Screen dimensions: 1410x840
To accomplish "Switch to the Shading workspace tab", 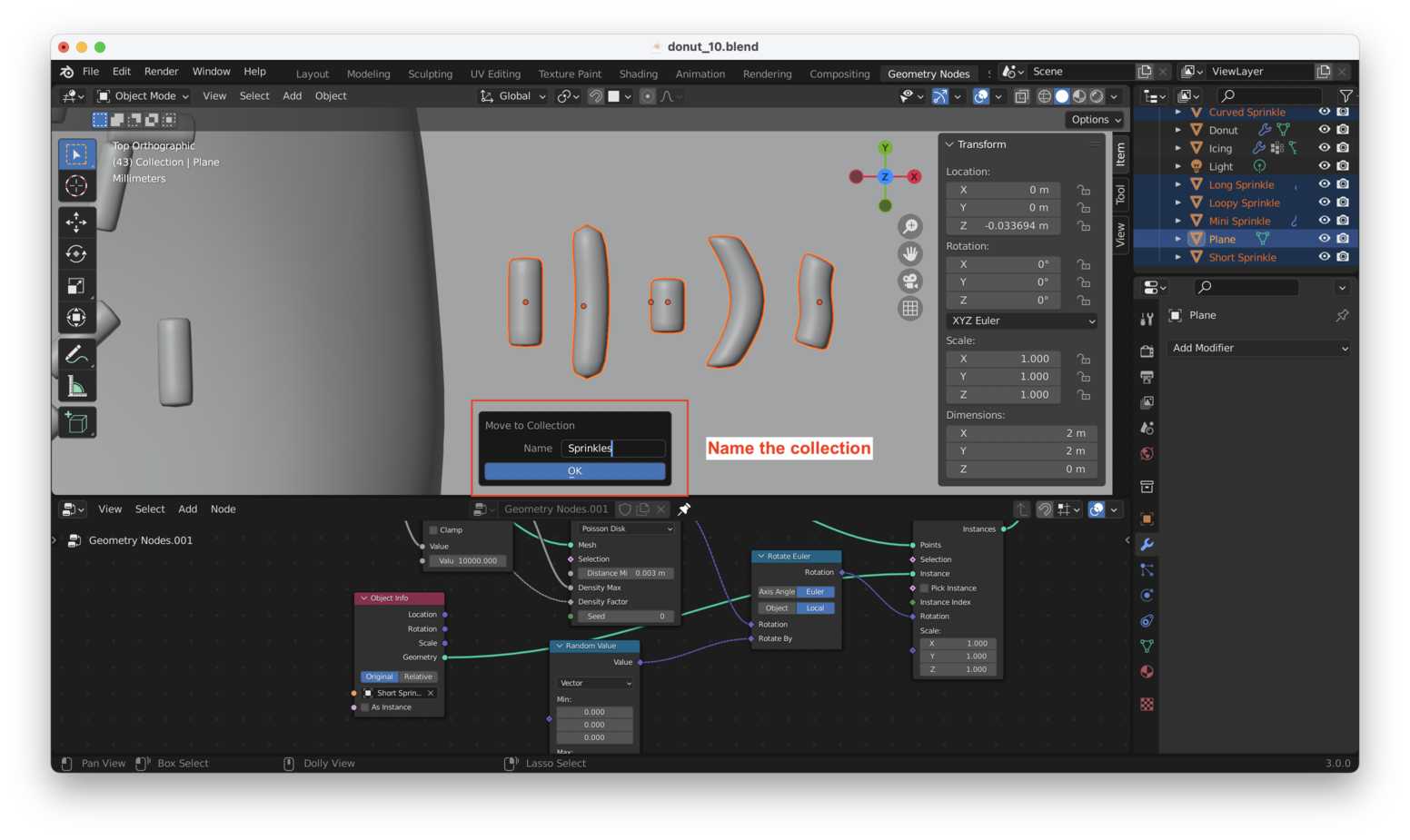I will point(638,74).
